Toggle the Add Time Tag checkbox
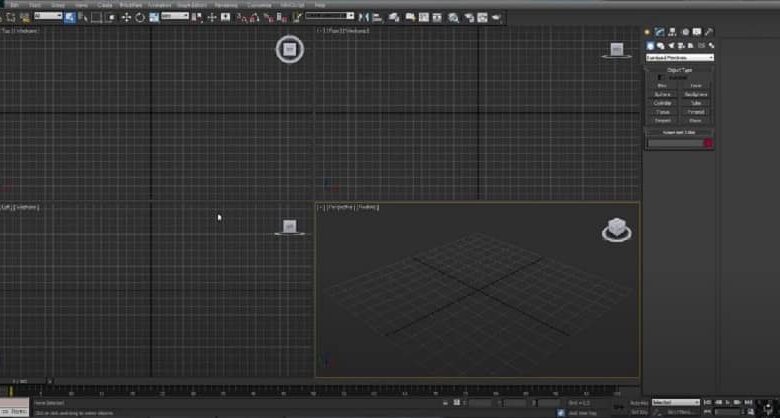Viewport: 780px width, 418px height. (561, 413)
